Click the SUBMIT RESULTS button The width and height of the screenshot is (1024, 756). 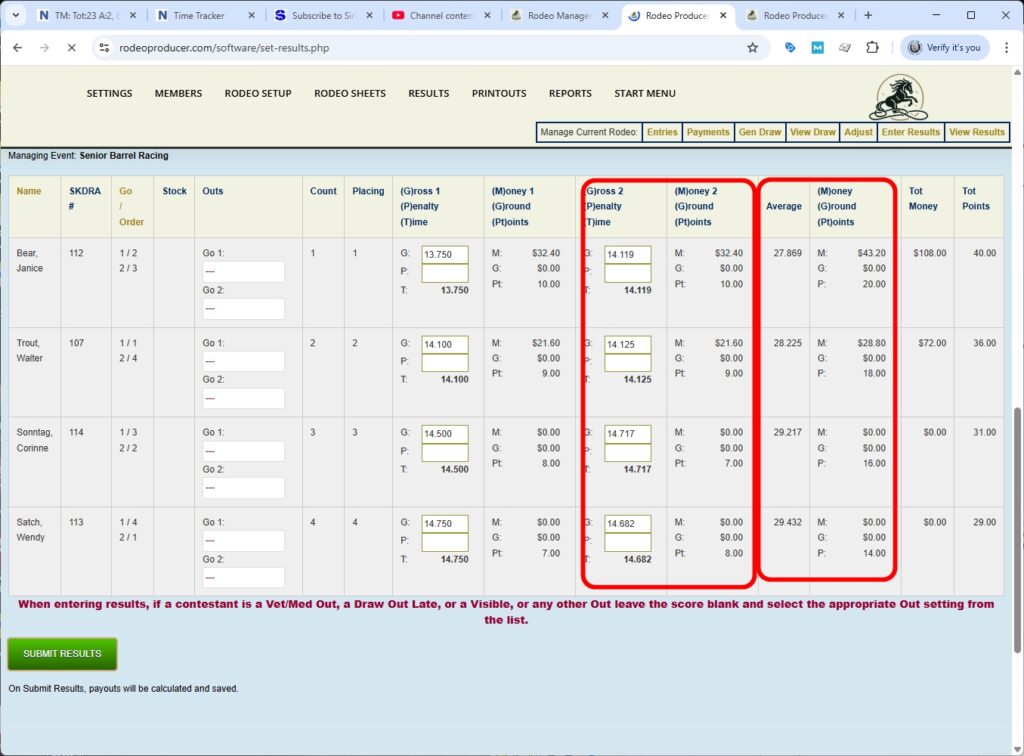62,653
